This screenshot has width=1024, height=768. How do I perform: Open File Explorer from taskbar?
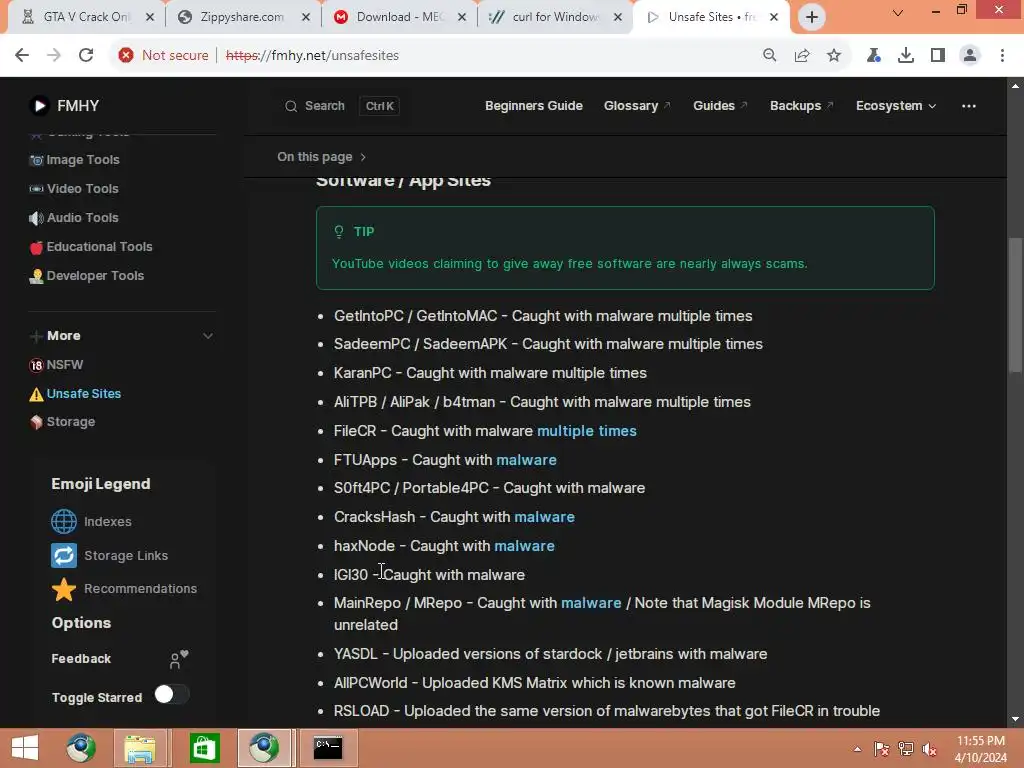pyautogui.click(x=140, y=748)
